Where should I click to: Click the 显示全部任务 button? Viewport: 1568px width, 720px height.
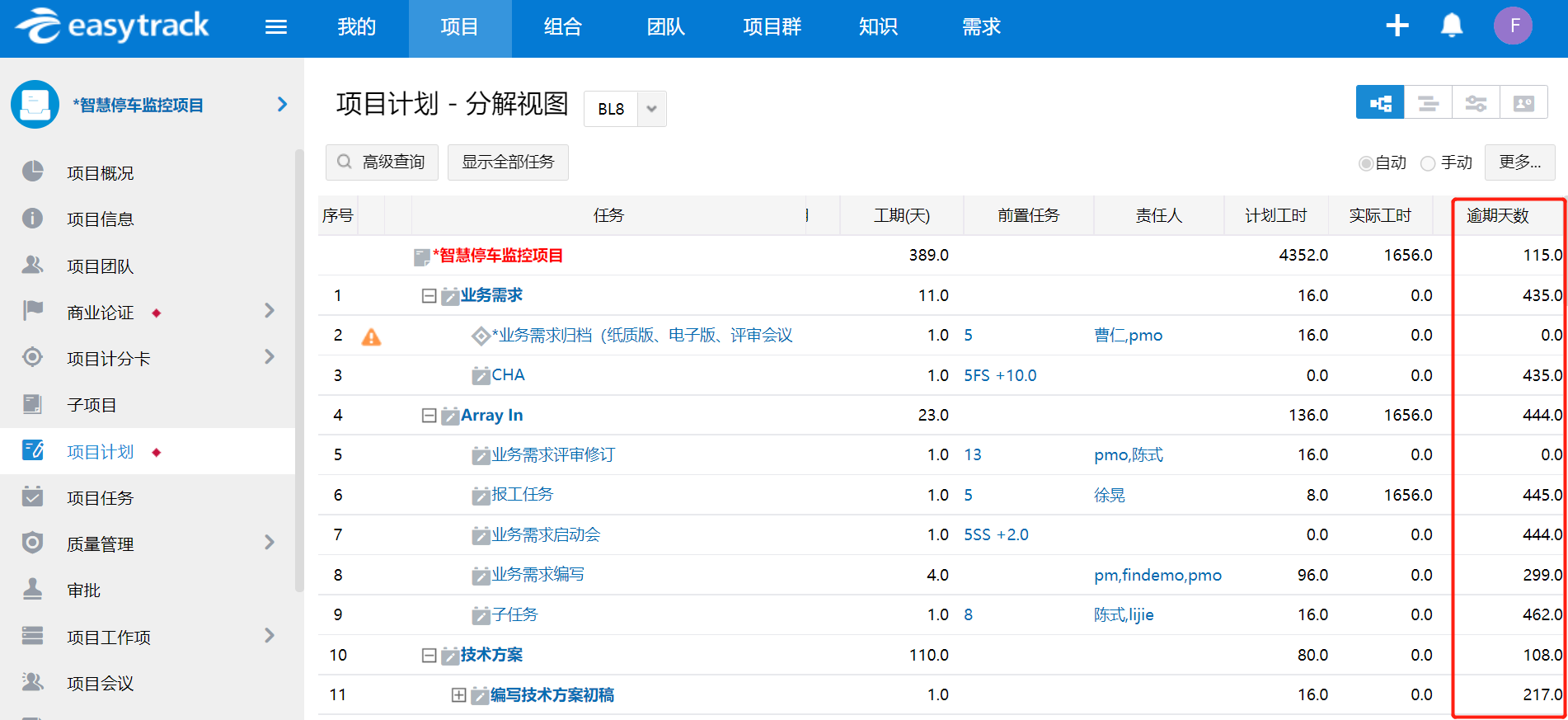(x=508, y=162)
